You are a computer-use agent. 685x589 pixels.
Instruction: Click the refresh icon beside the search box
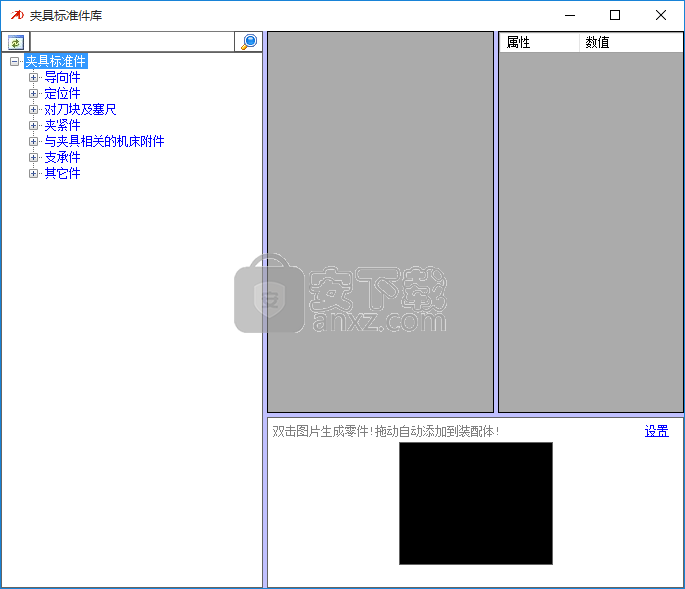16,42
